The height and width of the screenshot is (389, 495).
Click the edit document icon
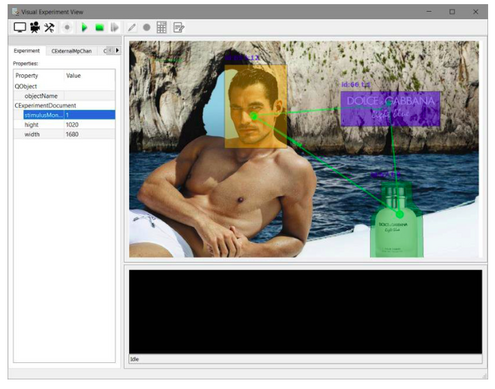[x=179, y=27]
